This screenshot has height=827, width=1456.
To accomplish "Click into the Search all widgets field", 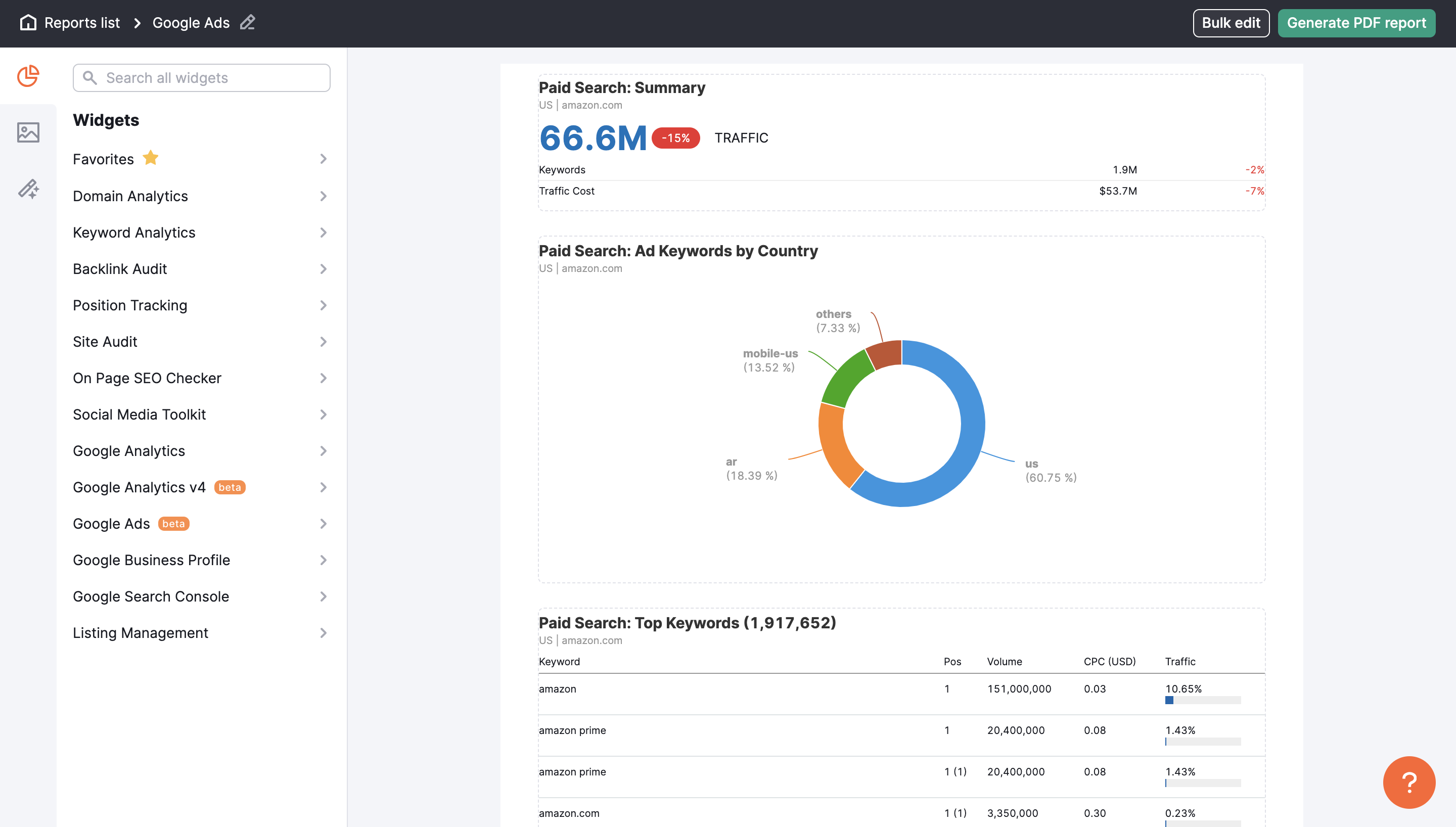I will (x=202, y=78).
